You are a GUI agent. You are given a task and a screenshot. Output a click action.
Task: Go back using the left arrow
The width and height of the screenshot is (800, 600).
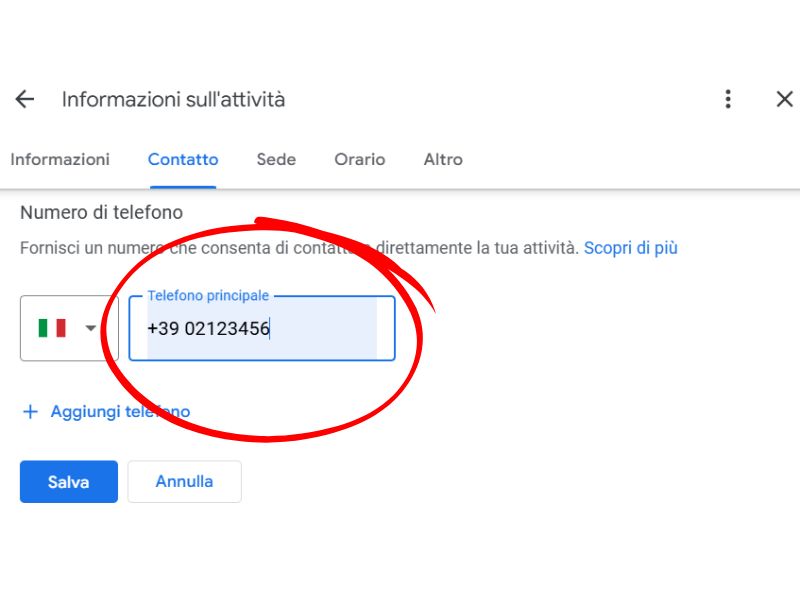click(x=24, y=99)
